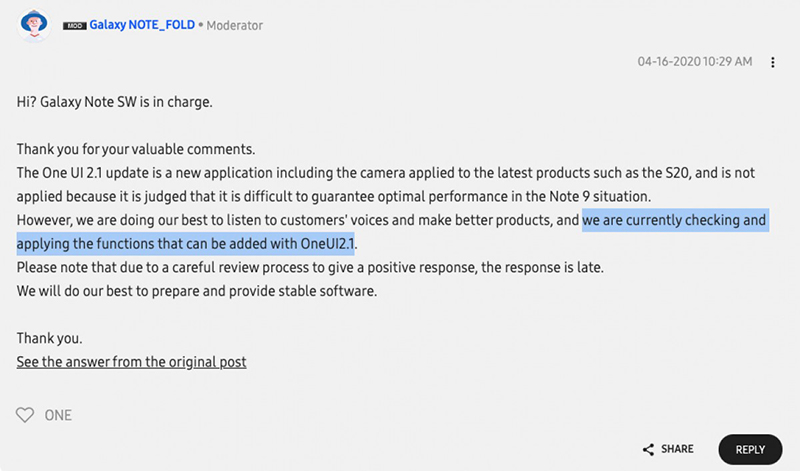Click the blue highlighted OneUI2.1 text
The image size is (800, 471).
[328, 243]
